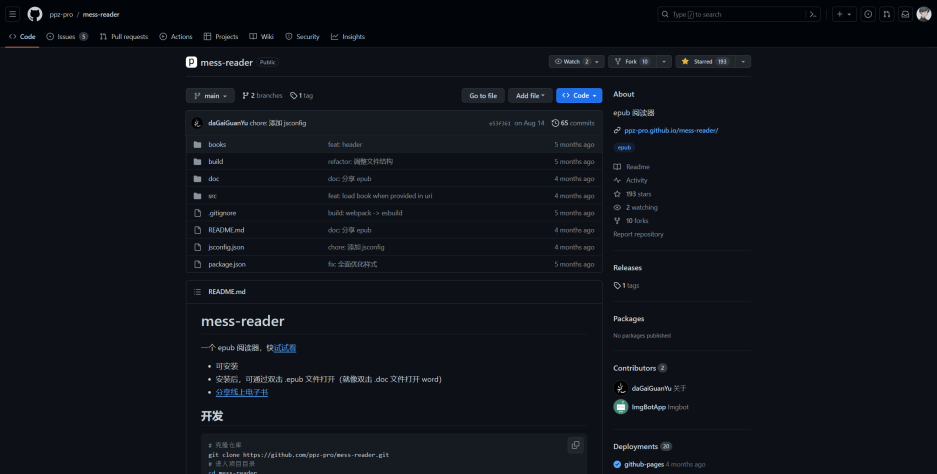Open commit message 'build: webpack -> esbuild'
This screenshot has width=937, height=474.
(367, 213)
